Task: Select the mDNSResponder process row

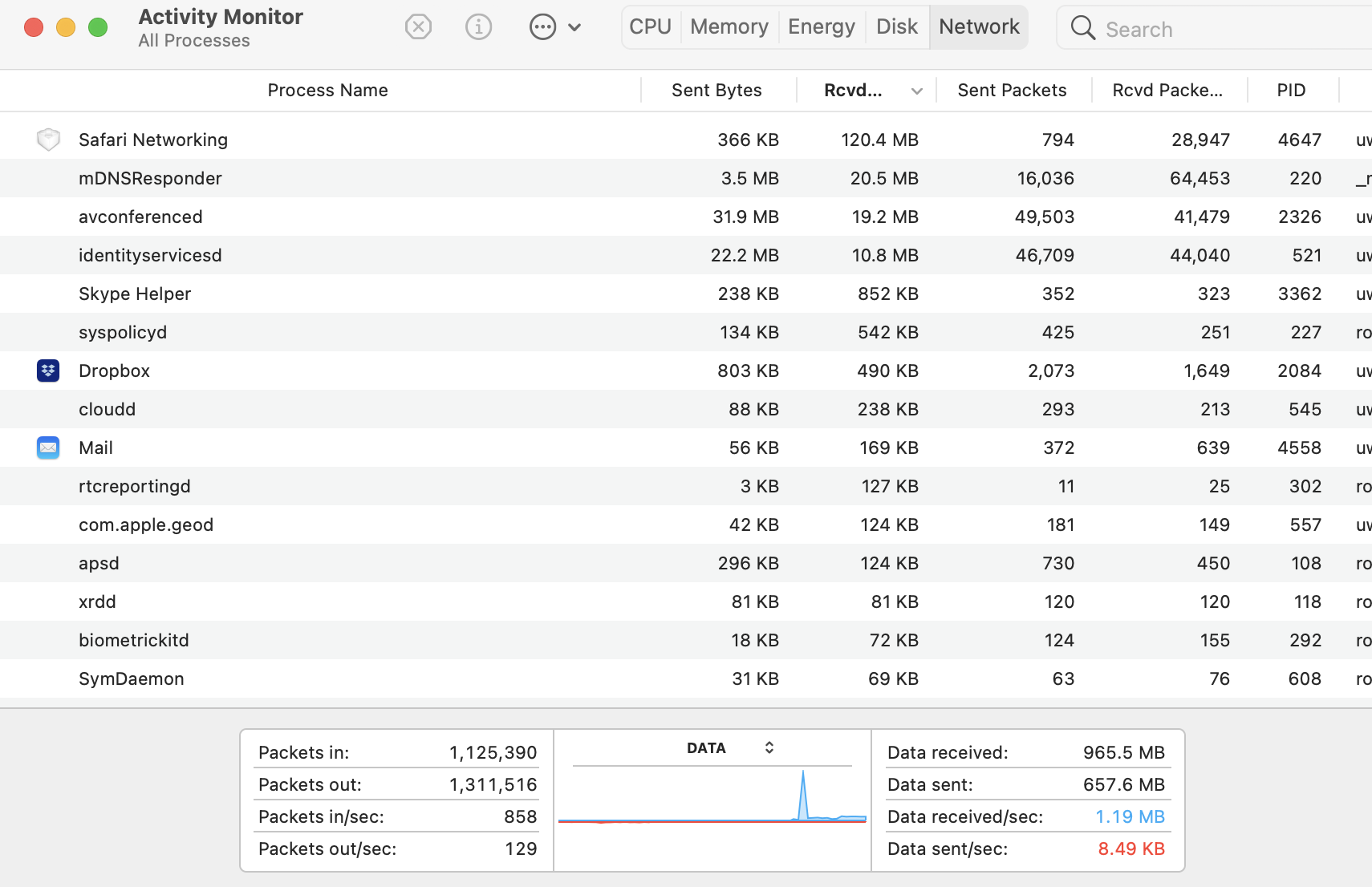Action: (150, 178)
